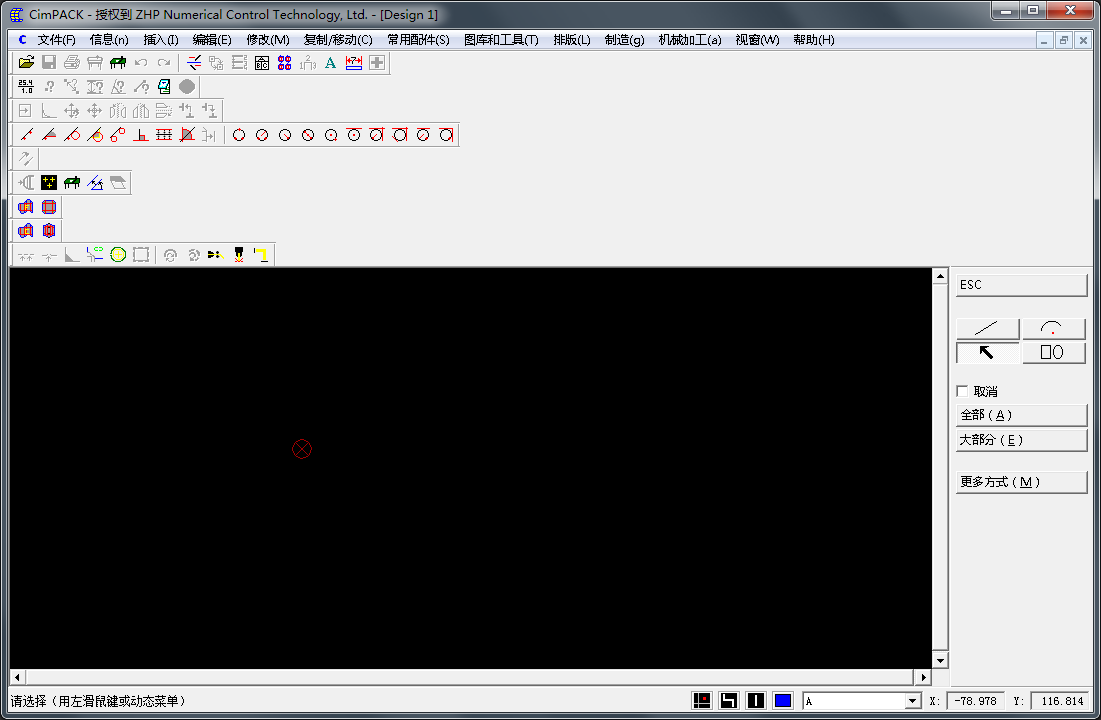Viewport: 1101px width, 720px height.
Task: Open the 文件(F) menu
Action: [x=56, y=40]
